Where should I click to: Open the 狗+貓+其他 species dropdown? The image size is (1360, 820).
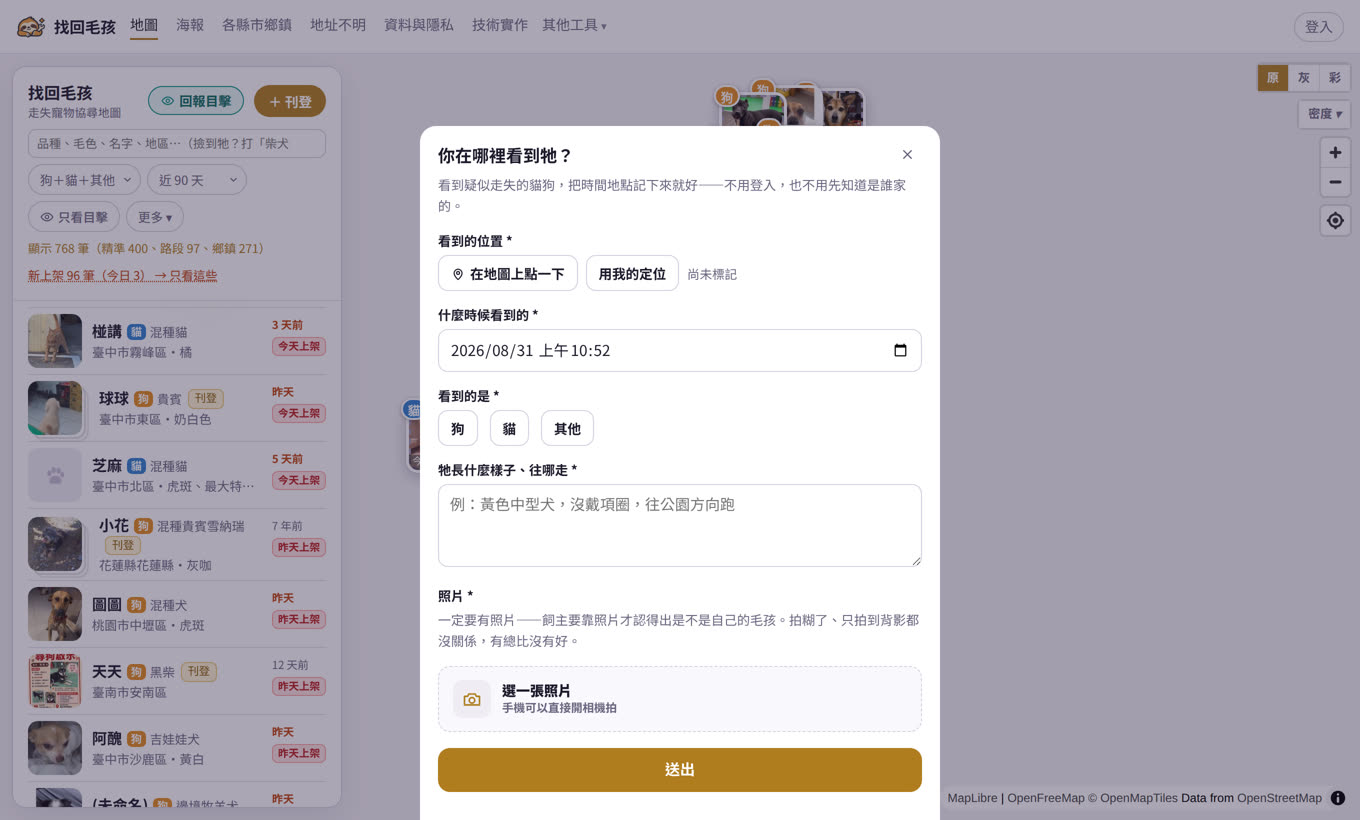(84, 180)
